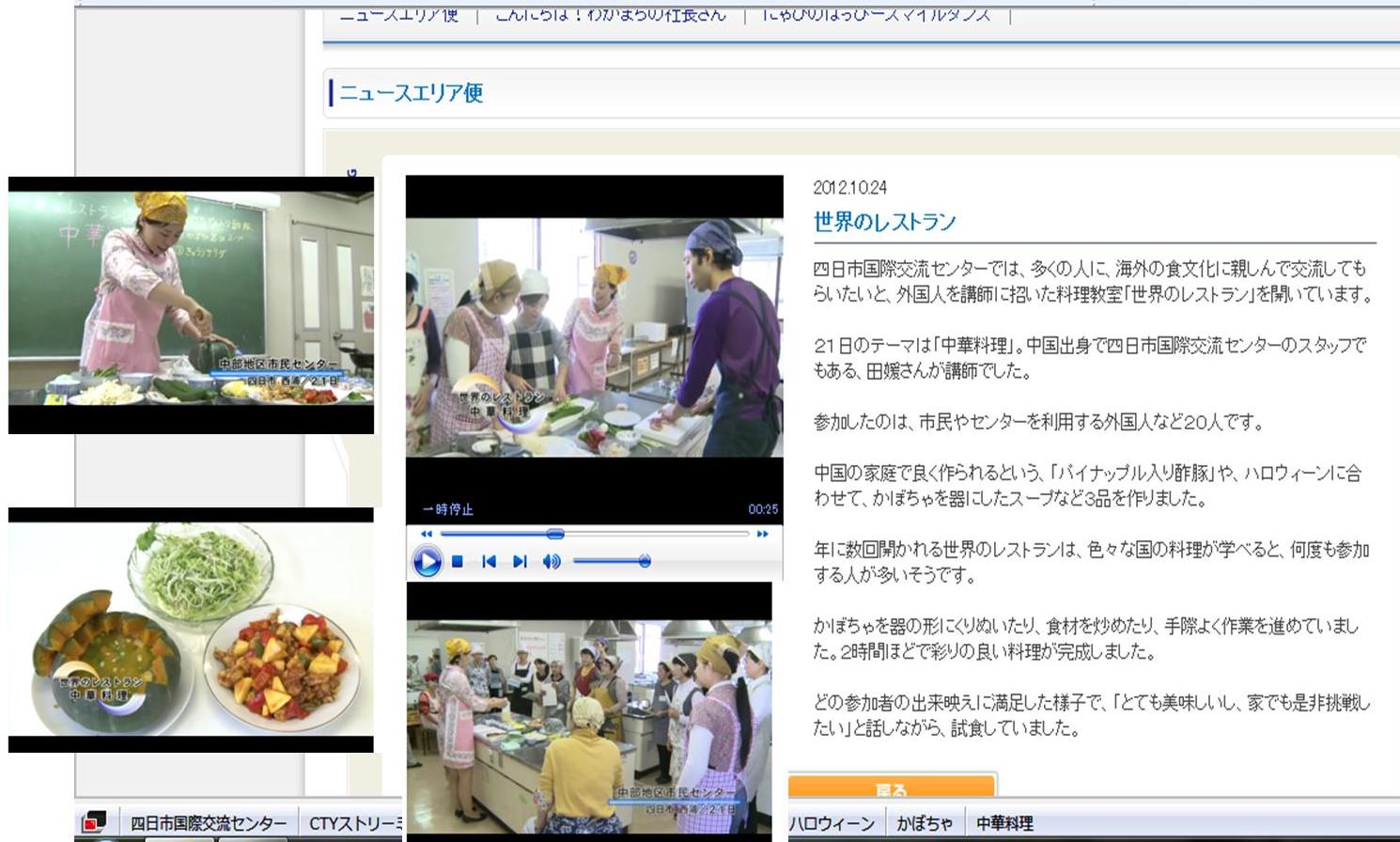Click the orange 戻る button
This screenshot has width=1400, height=842.
click(x=891, y=787)
